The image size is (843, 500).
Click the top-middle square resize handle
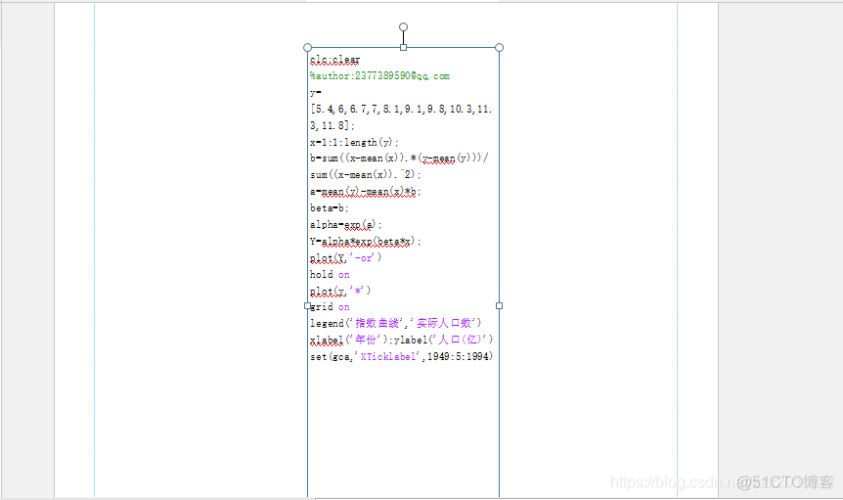[x=403, y=47]
